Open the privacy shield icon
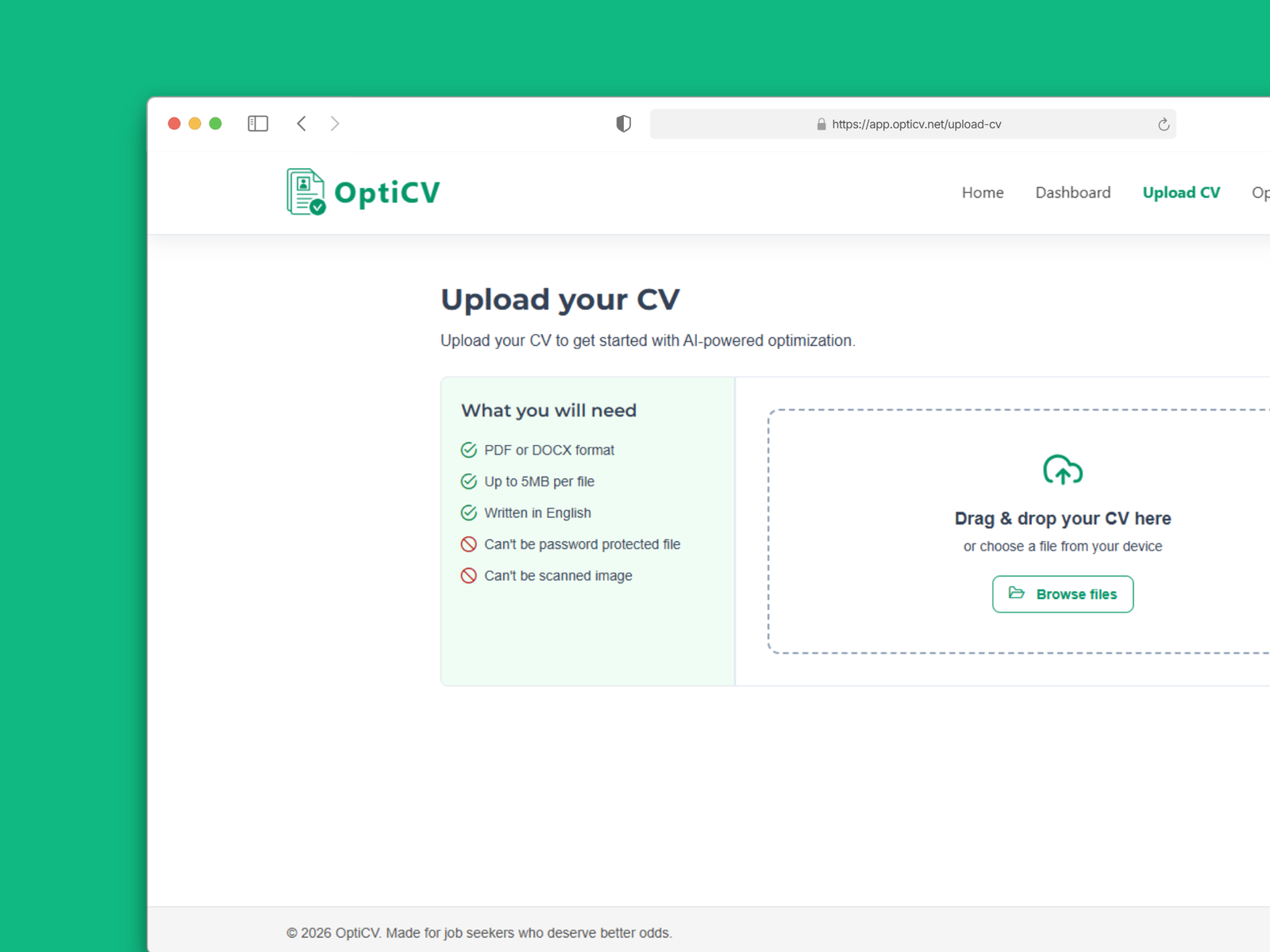Viewport: 1270px width, 952px height. pos(624,124)
